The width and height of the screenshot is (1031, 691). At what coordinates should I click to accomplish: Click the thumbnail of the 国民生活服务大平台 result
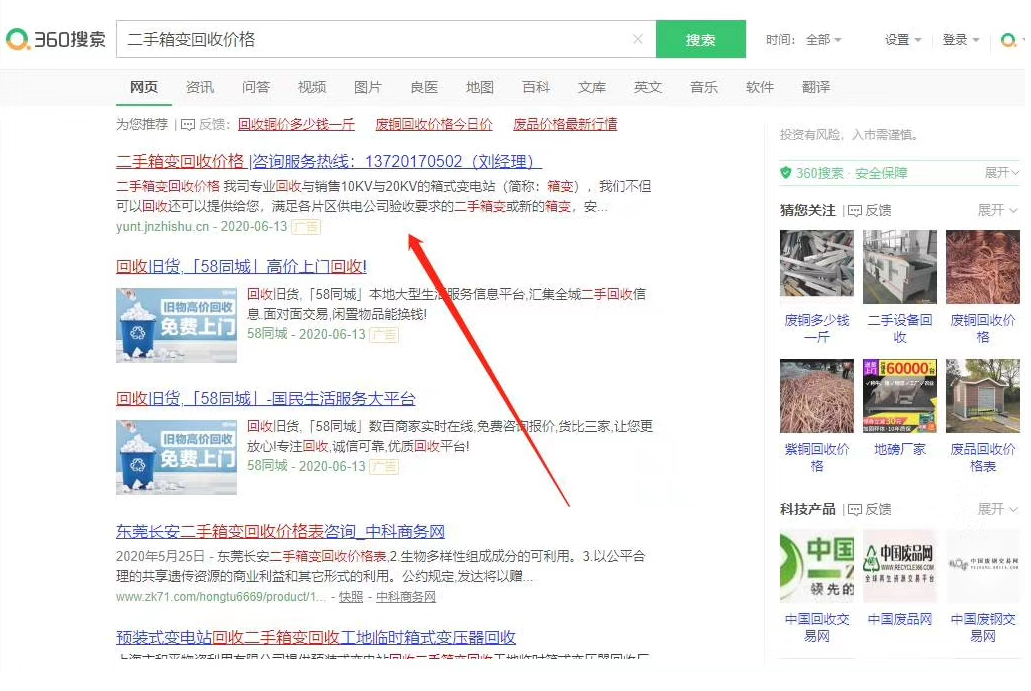(176, 457)
